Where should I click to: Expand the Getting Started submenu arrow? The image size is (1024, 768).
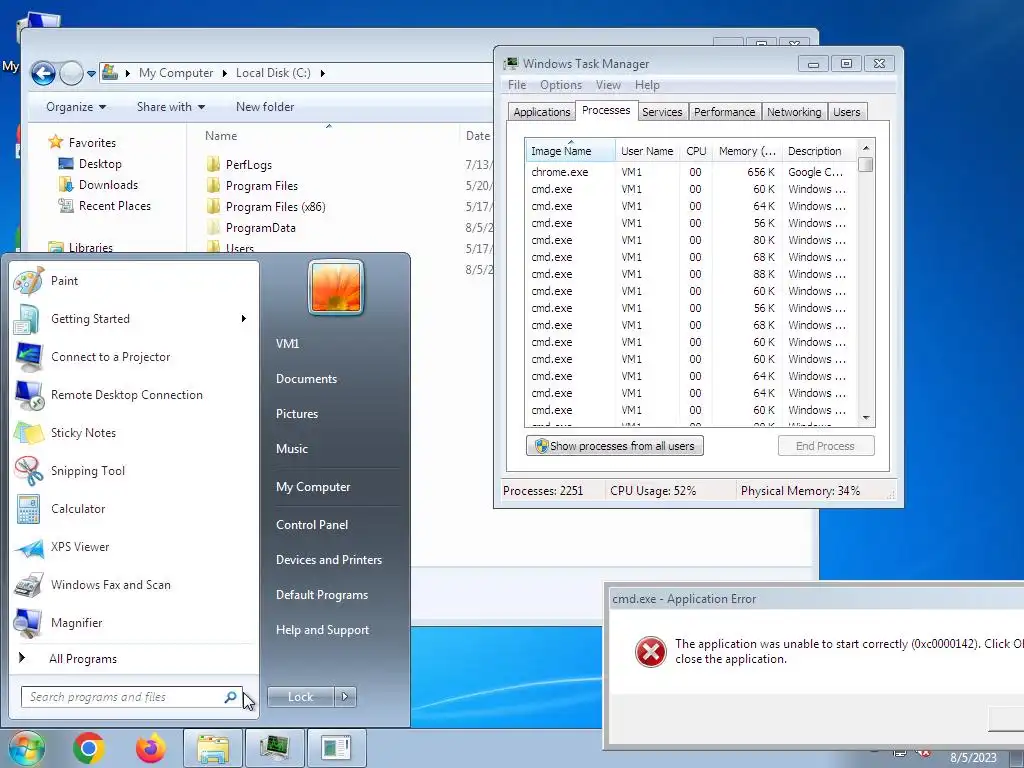click(x=244, y=319)
